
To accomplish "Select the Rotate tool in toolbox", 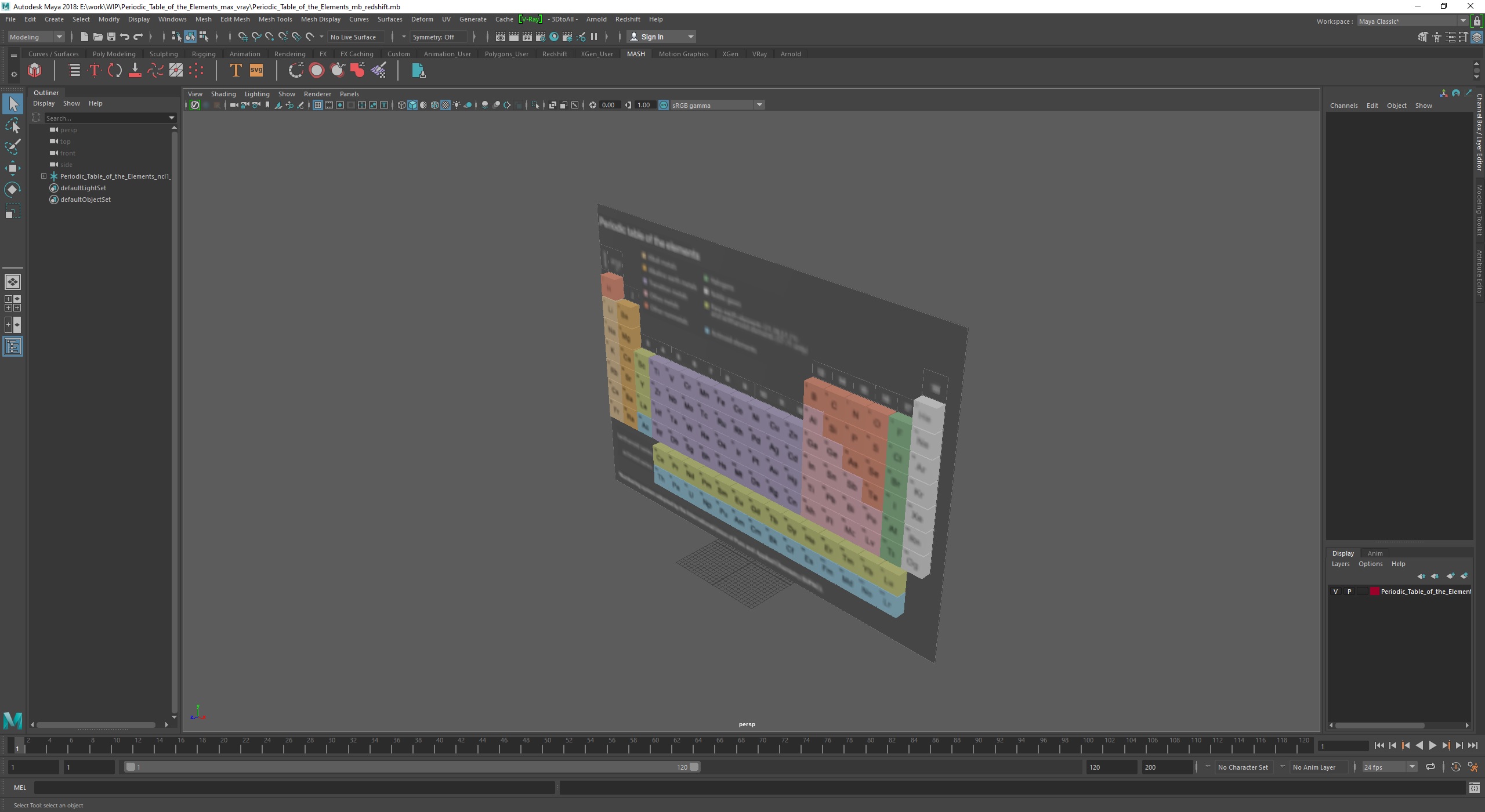I will click(12, 190).
